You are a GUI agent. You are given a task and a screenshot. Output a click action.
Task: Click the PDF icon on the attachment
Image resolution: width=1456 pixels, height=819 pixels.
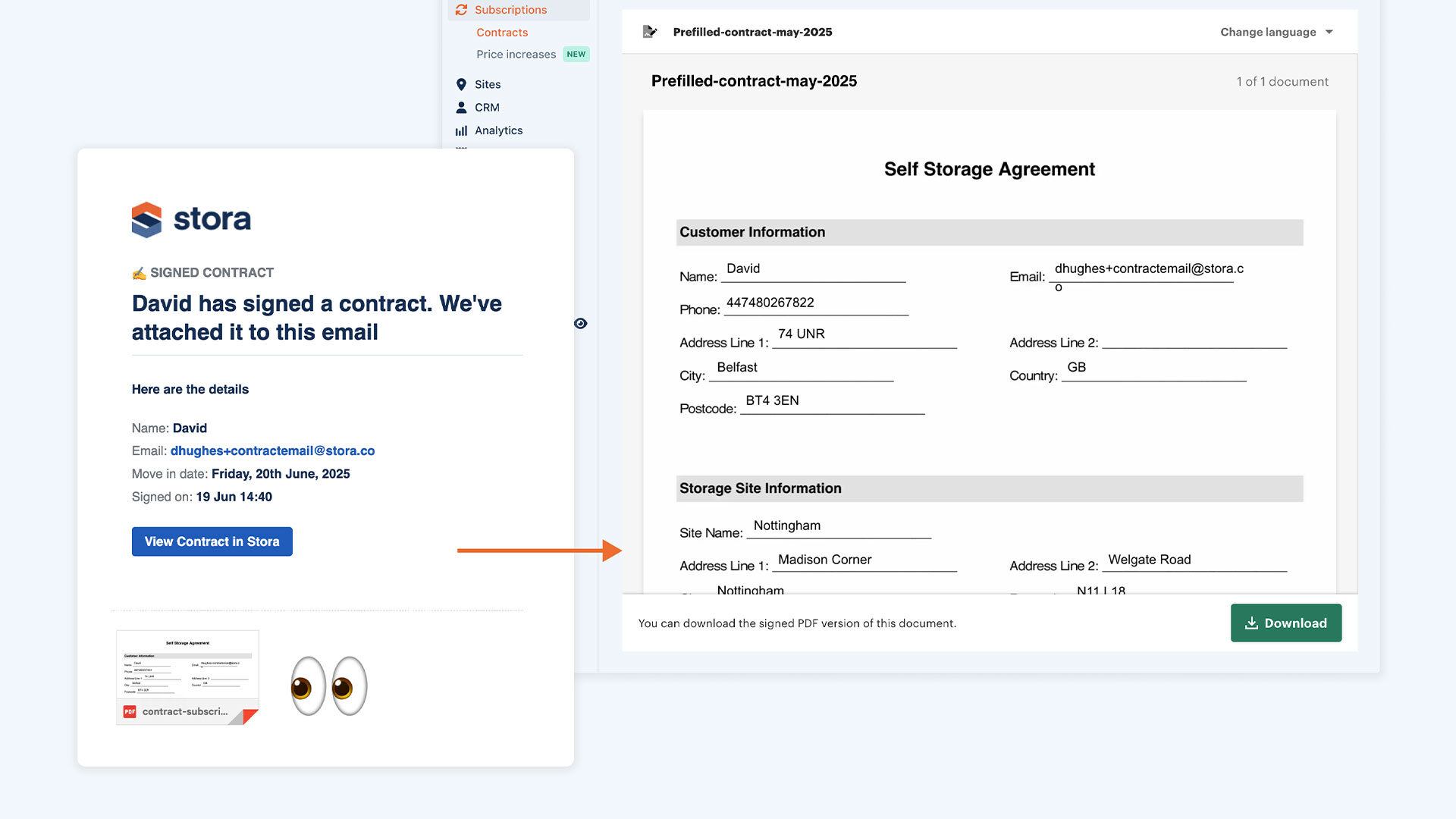point(129,711)
